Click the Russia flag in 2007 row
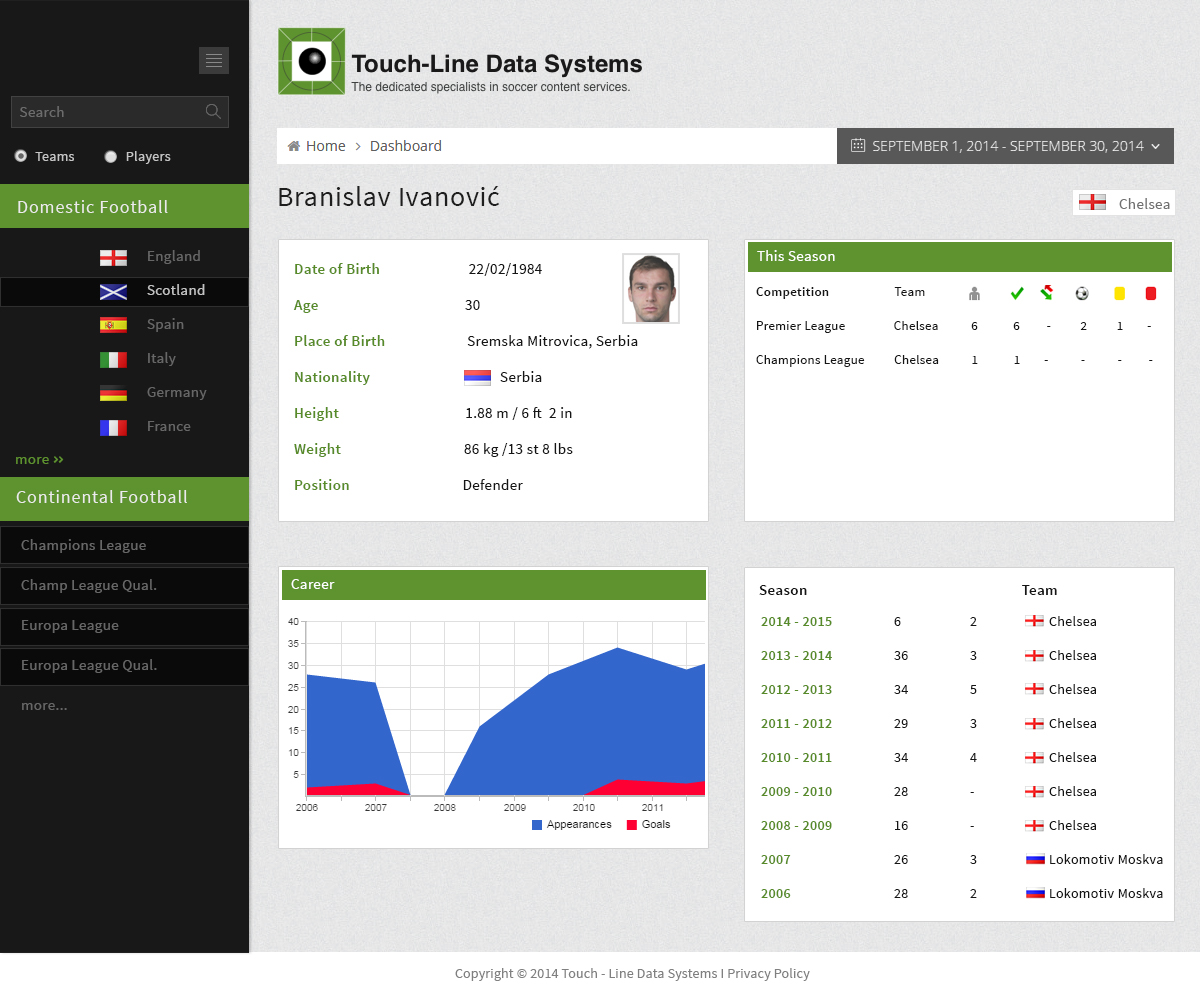 1035,859
